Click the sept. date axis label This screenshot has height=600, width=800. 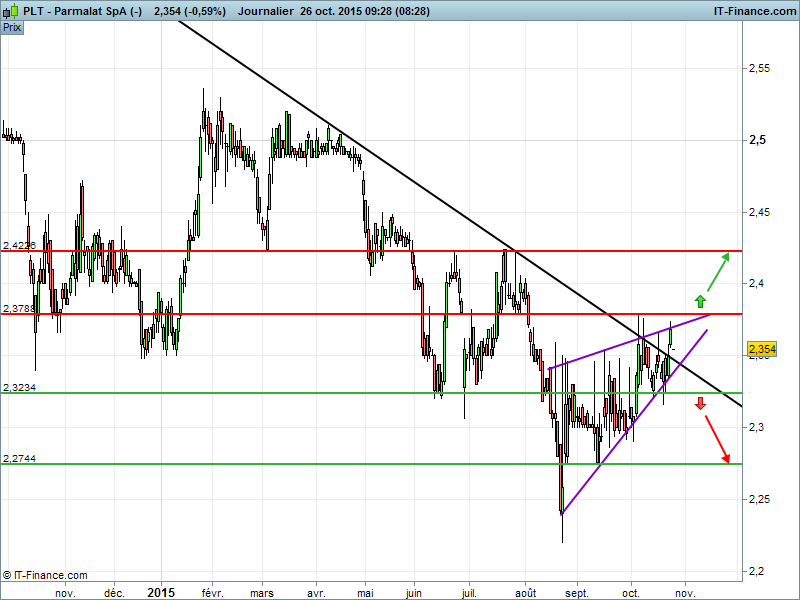tap(577, 593)
